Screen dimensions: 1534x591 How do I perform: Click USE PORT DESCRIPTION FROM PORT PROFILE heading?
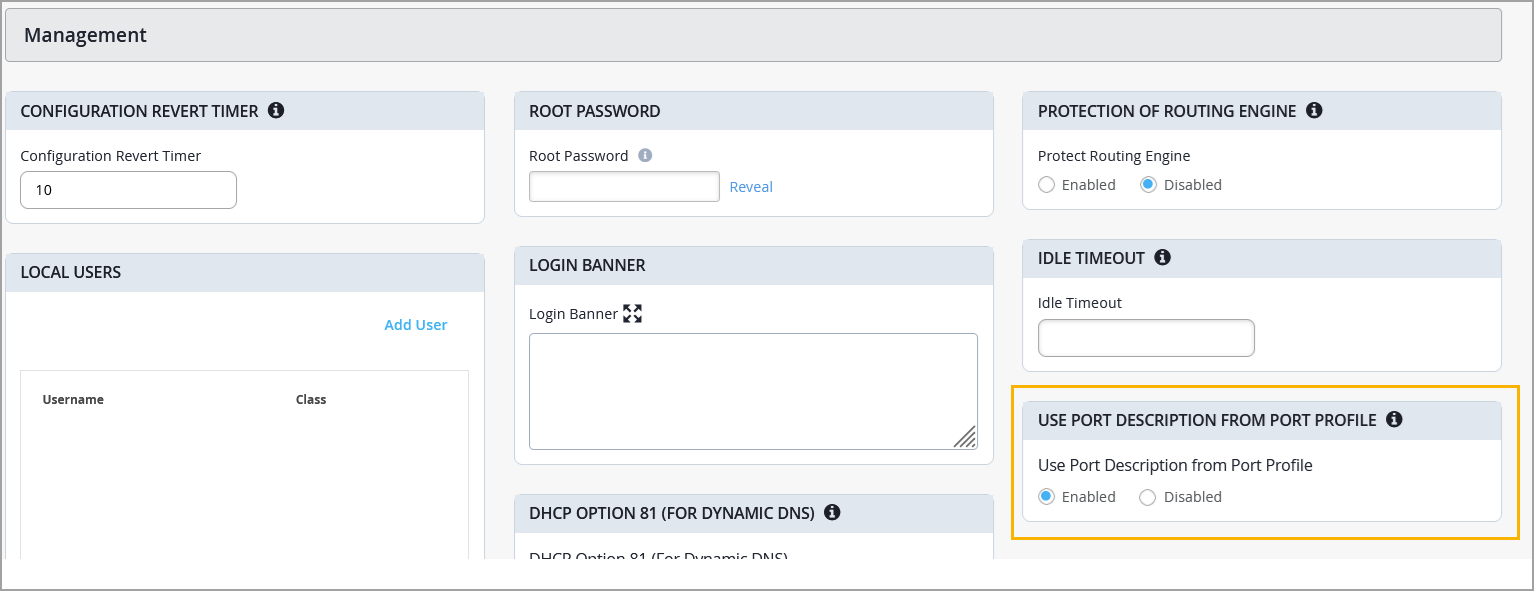pos(1207,420)
